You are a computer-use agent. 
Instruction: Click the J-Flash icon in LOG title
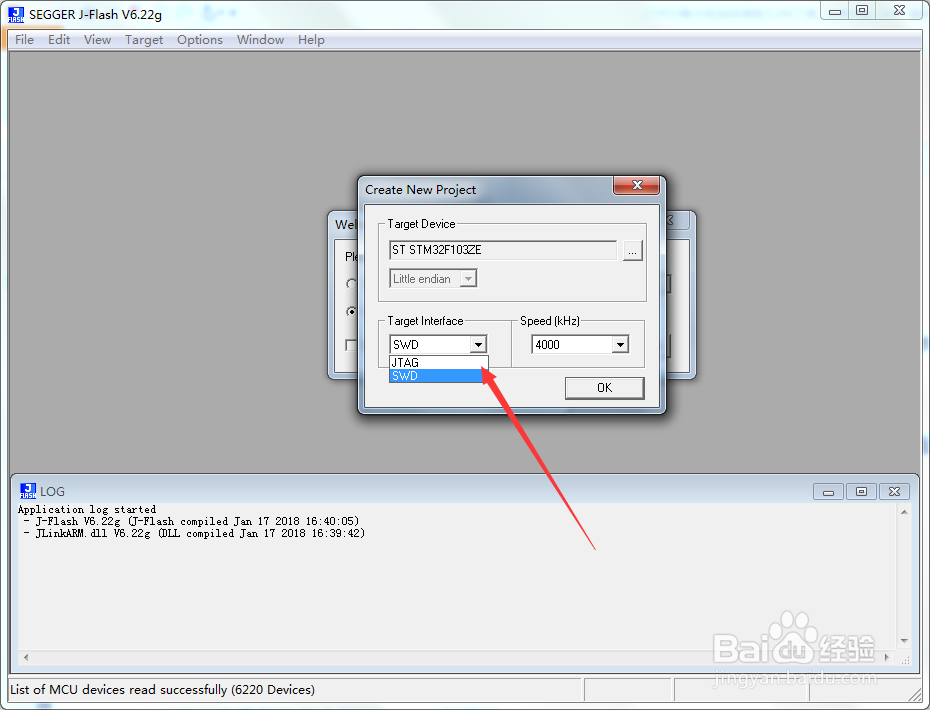coord(28,491)
